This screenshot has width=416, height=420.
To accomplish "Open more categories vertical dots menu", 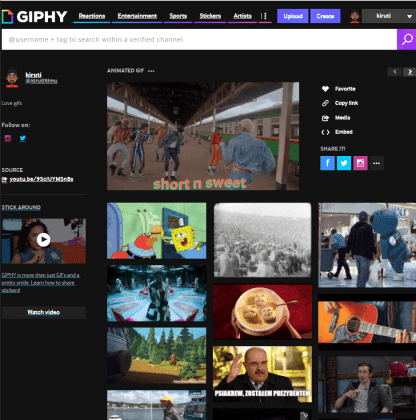I will [x=264, y=16].
